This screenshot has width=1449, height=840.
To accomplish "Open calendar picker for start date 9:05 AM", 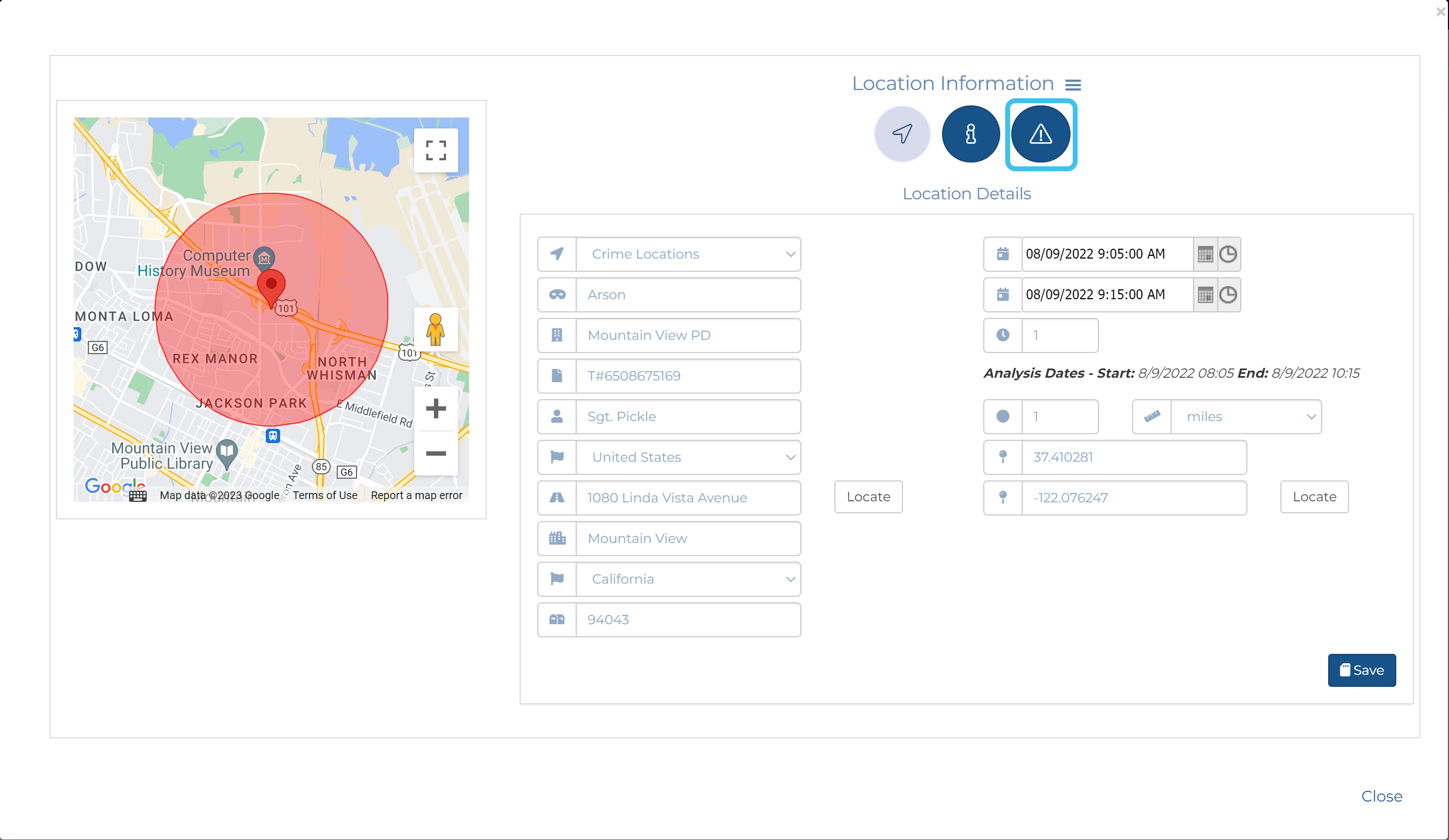I will point(1205,254).
